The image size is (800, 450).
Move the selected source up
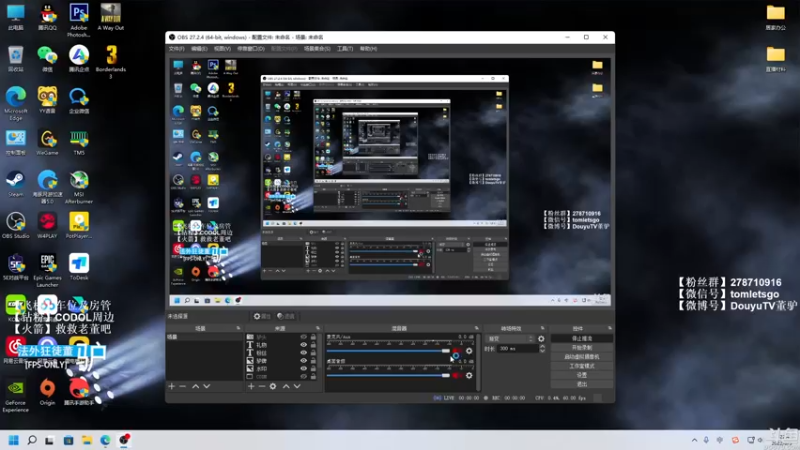point(286,386)
